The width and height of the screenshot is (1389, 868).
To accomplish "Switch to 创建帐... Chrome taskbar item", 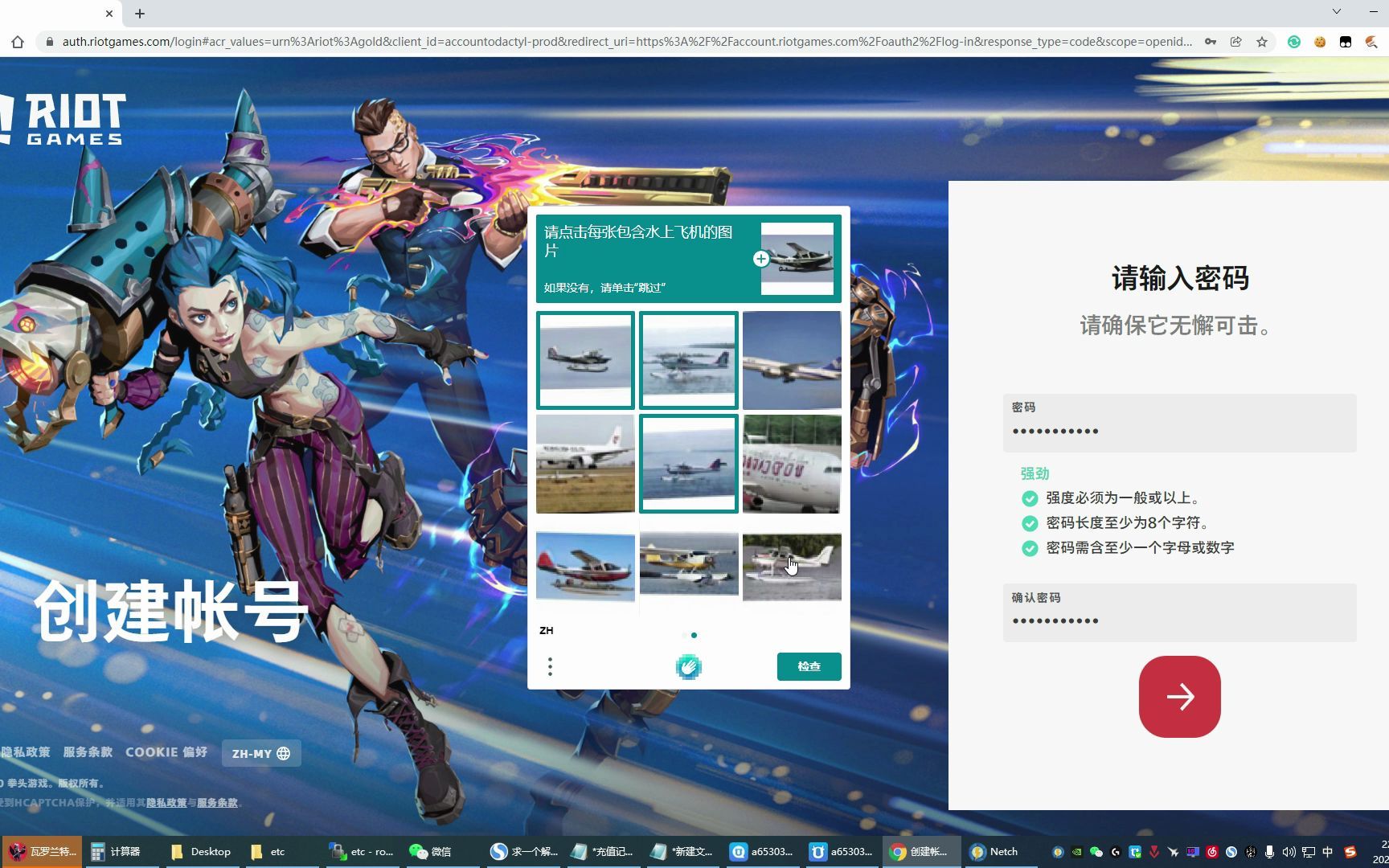I will tap(920, 852).
